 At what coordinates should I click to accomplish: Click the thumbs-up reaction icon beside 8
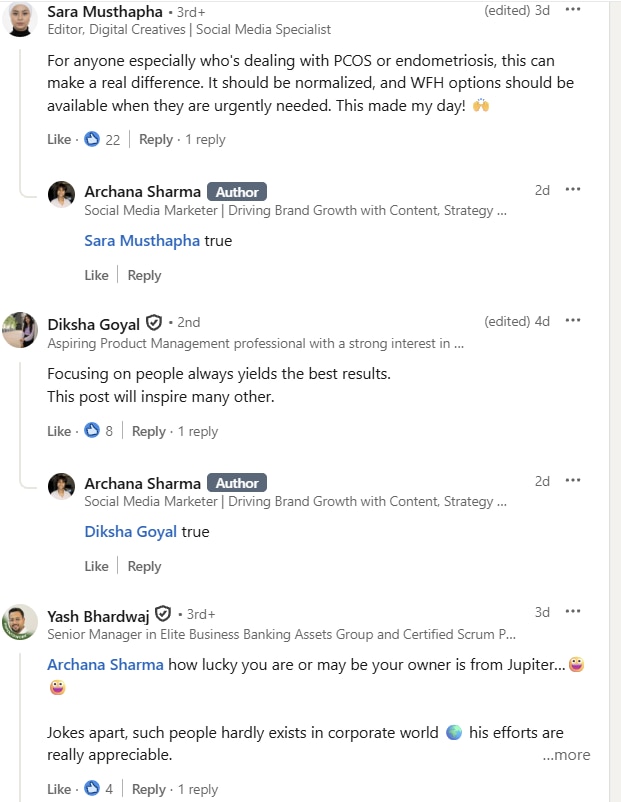[x=92, y=431]
